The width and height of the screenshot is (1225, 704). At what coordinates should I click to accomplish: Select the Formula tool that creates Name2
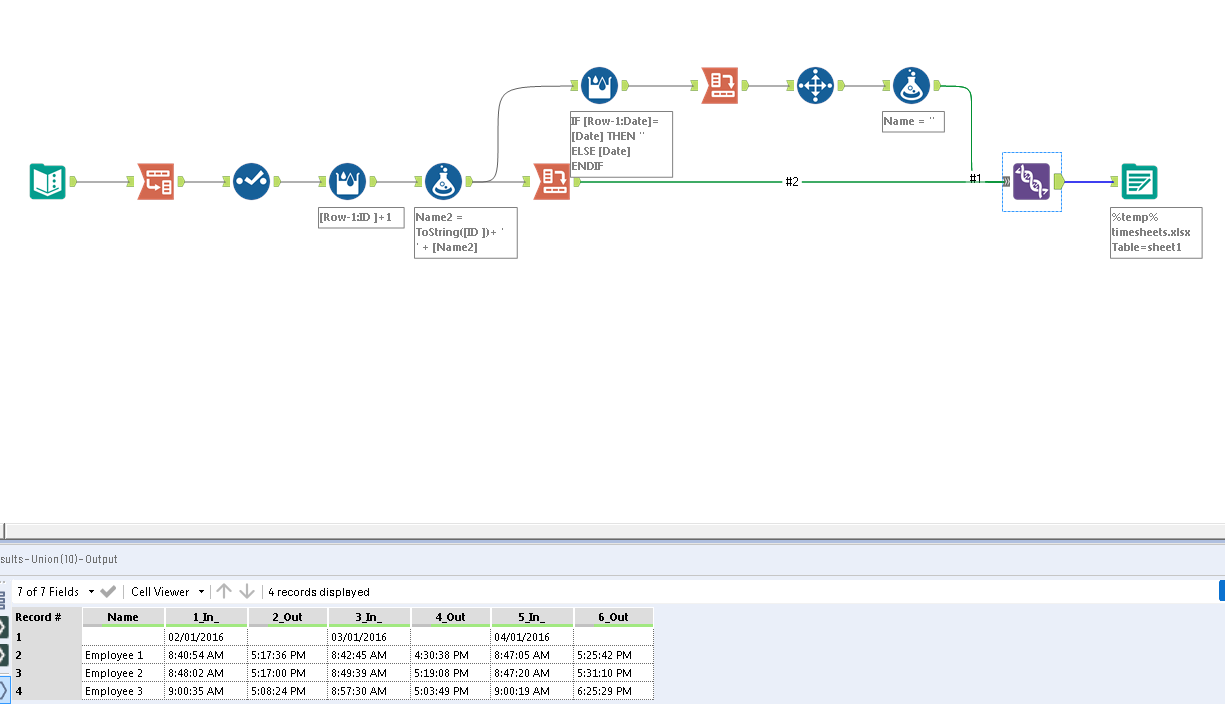click(x=443, y=181)
